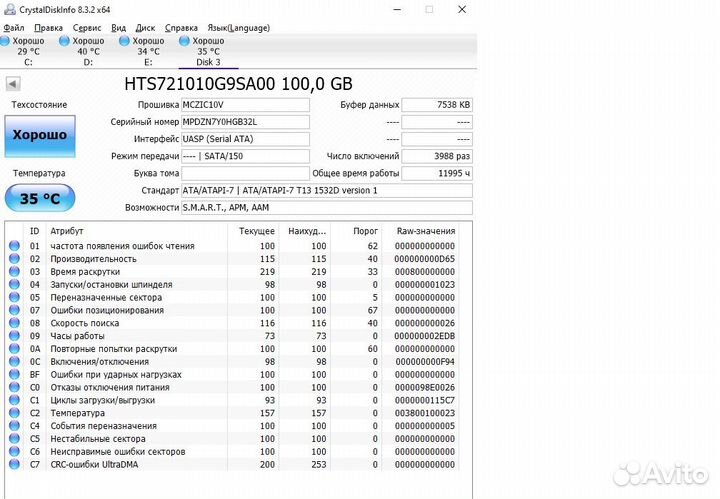
Task: Click the empty Буква тома field
Action: click(246, 174)
